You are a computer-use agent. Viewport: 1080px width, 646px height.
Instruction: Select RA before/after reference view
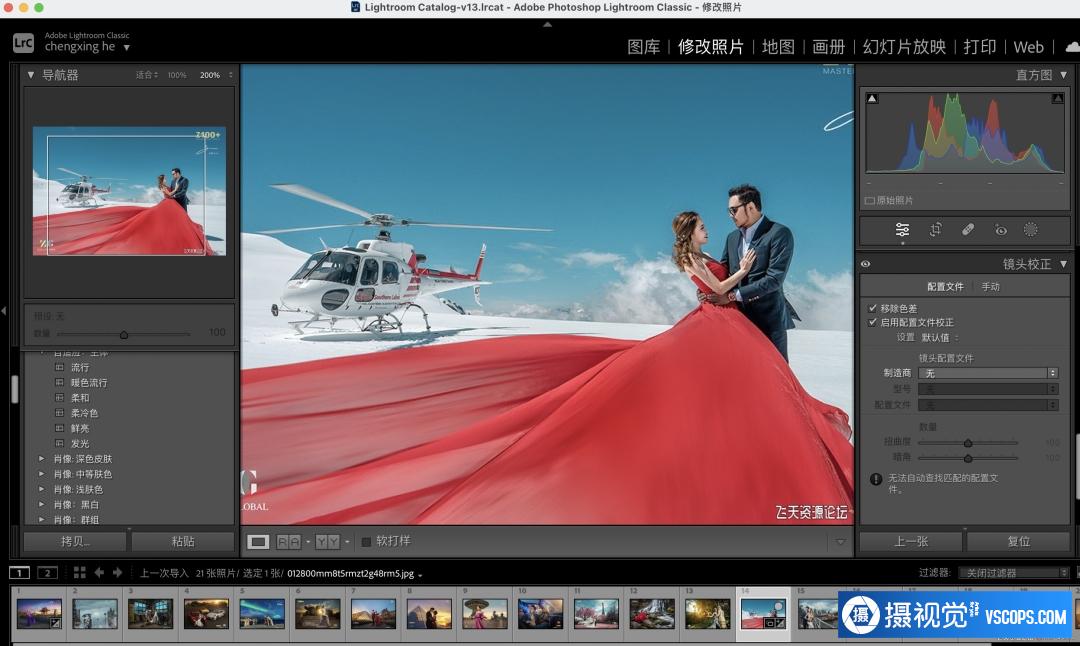289,542
